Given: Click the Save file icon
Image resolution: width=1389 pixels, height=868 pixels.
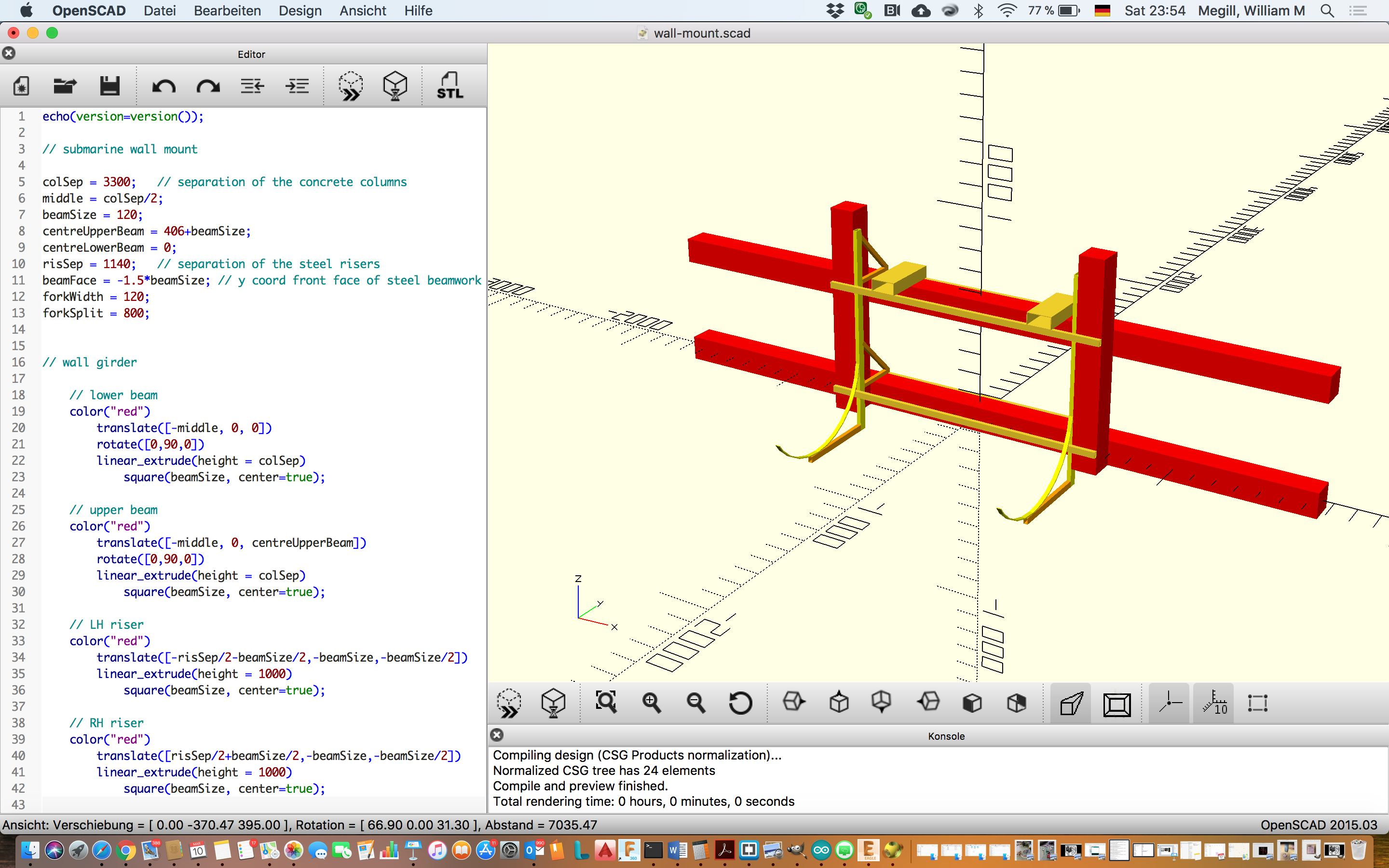Looking at the screenshot, I should coord(109,86).
